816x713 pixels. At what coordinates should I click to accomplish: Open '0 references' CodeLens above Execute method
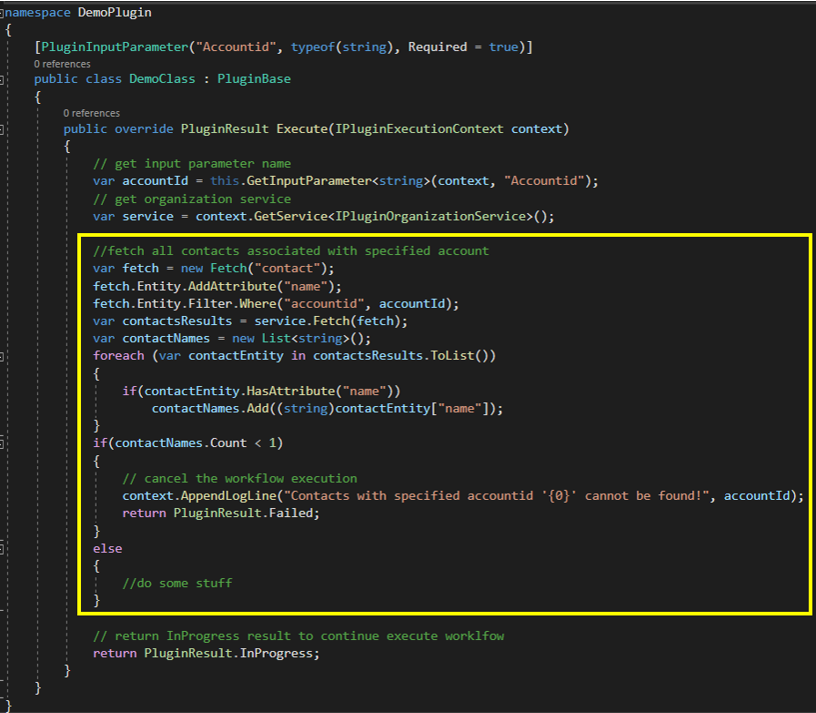click(92, 113)
